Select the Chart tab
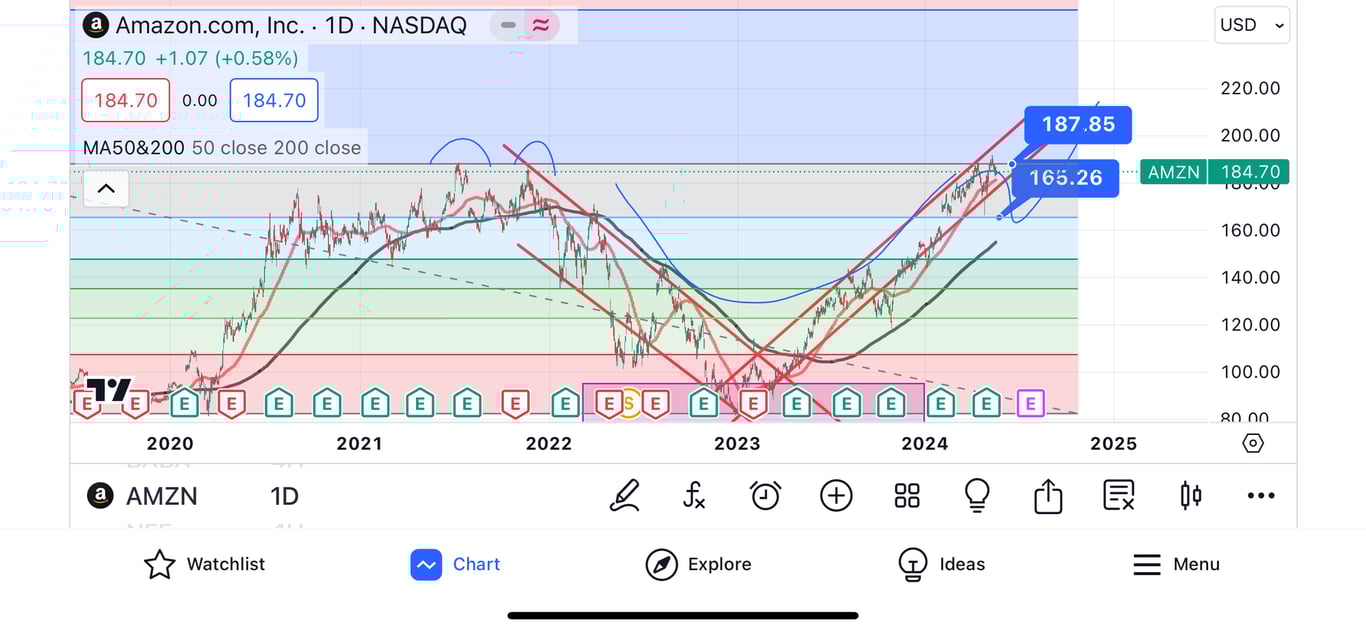1366x631 pixels. (456, 564)
